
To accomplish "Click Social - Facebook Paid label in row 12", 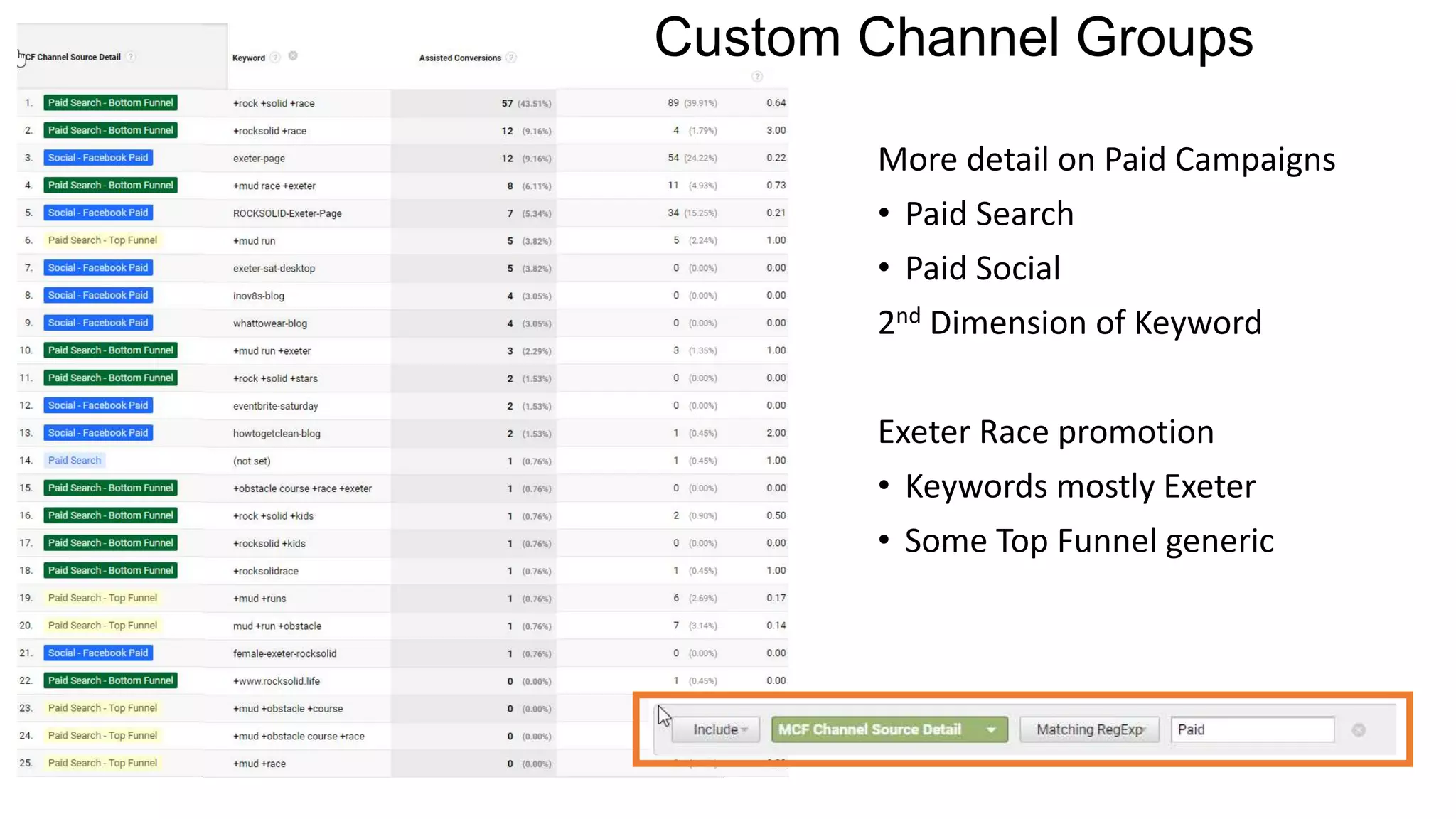I will point(98,405).
